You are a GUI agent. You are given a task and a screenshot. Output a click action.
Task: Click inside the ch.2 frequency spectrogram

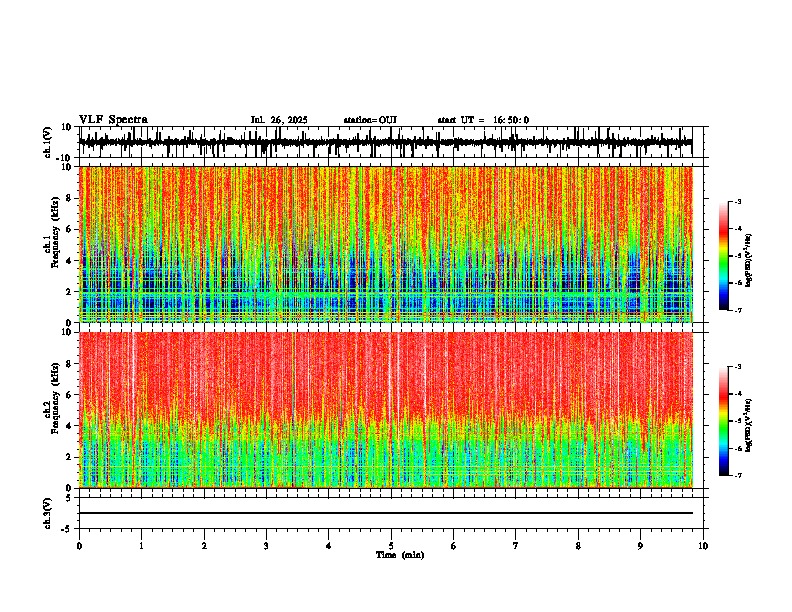(385, 410)
